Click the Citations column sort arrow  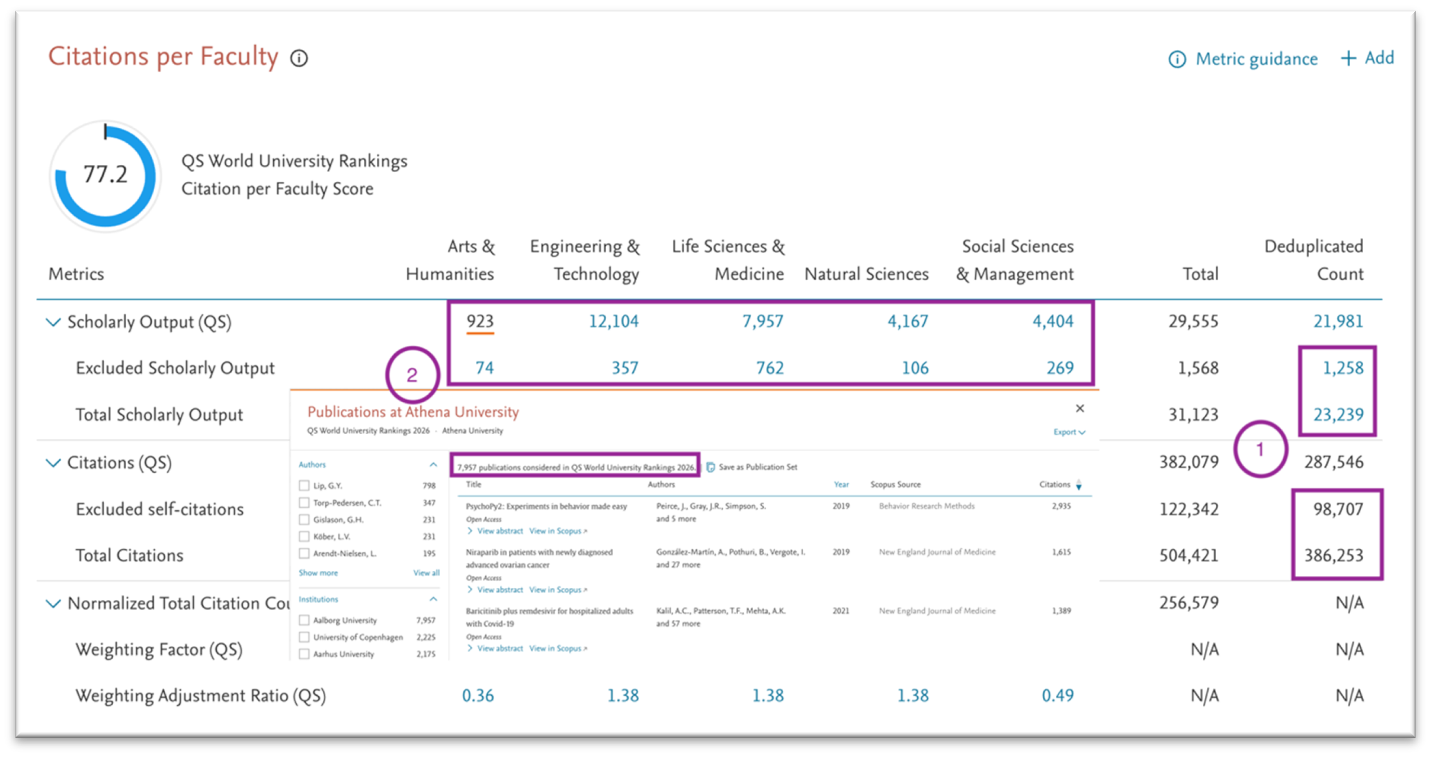(1078, 485)
